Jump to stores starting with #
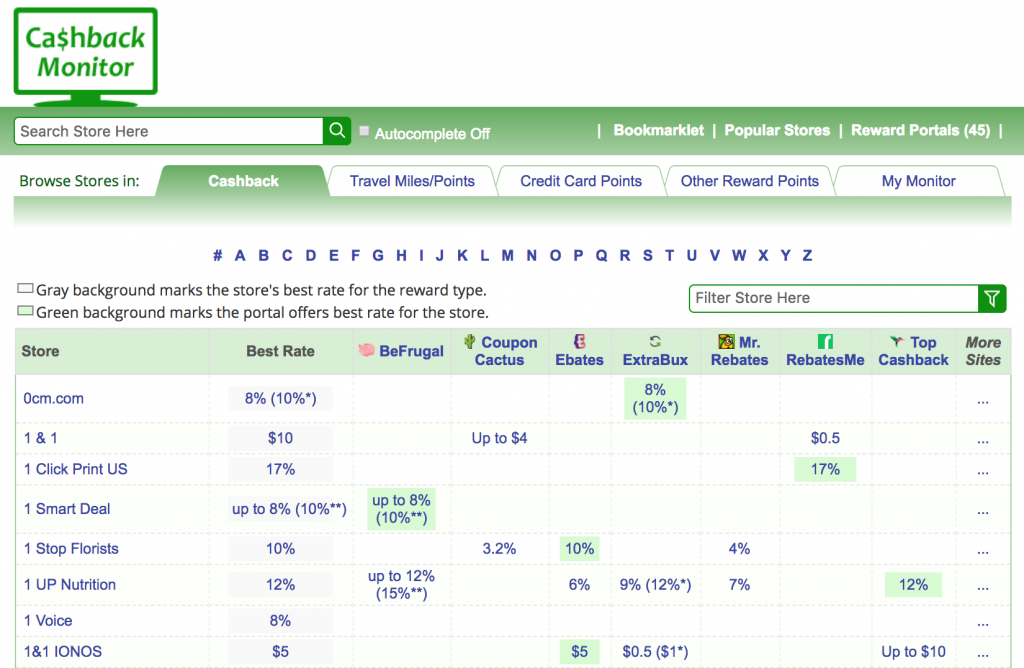The height and width of the screenshot is (668, 1024). pyautogui.click(x=217, y=255)
